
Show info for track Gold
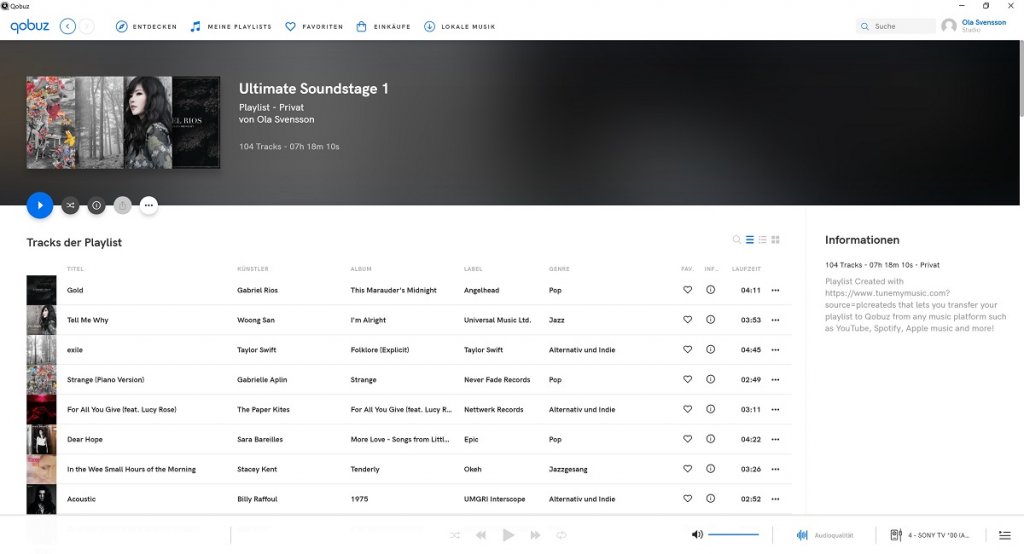pos(711,289)
